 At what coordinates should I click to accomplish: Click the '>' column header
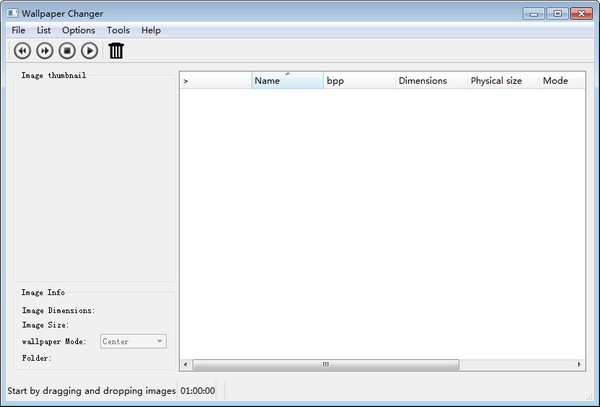tap(215, 81)
